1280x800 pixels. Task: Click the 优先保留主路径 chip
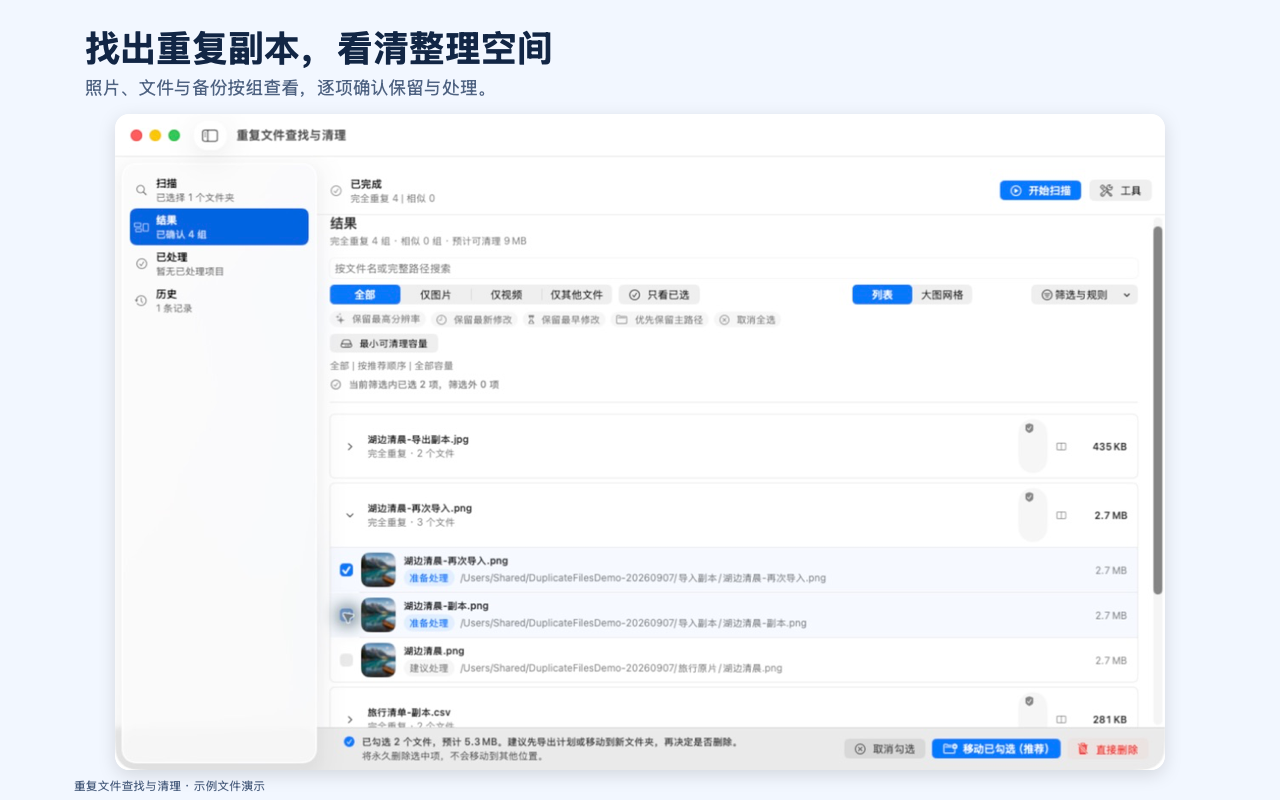(660, 320)
